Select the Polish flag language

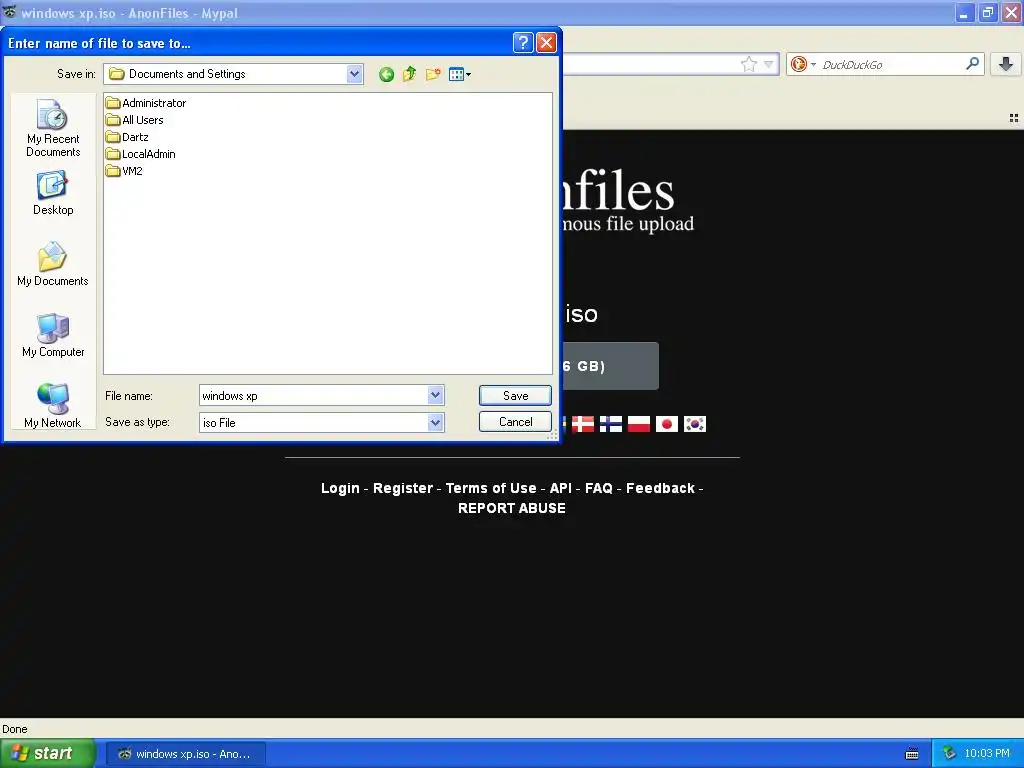click(x=639, y=424)
